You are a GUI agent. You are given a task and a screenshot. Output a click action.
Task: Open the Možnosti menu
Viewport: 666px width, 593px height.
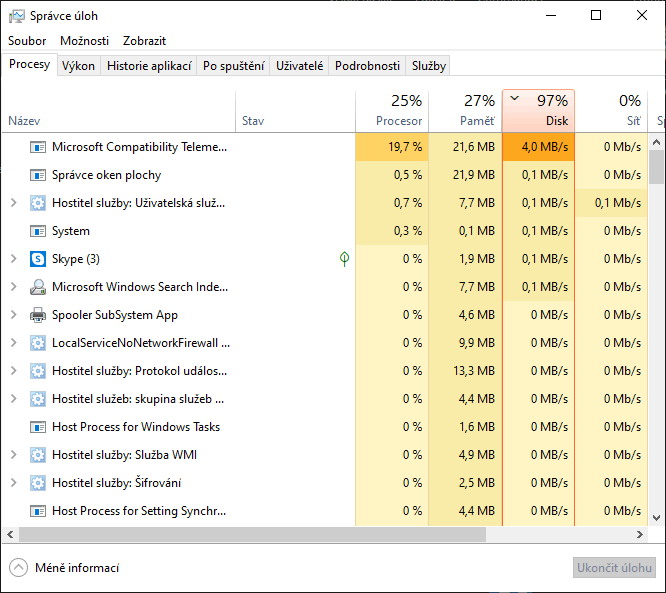(84, 41)
